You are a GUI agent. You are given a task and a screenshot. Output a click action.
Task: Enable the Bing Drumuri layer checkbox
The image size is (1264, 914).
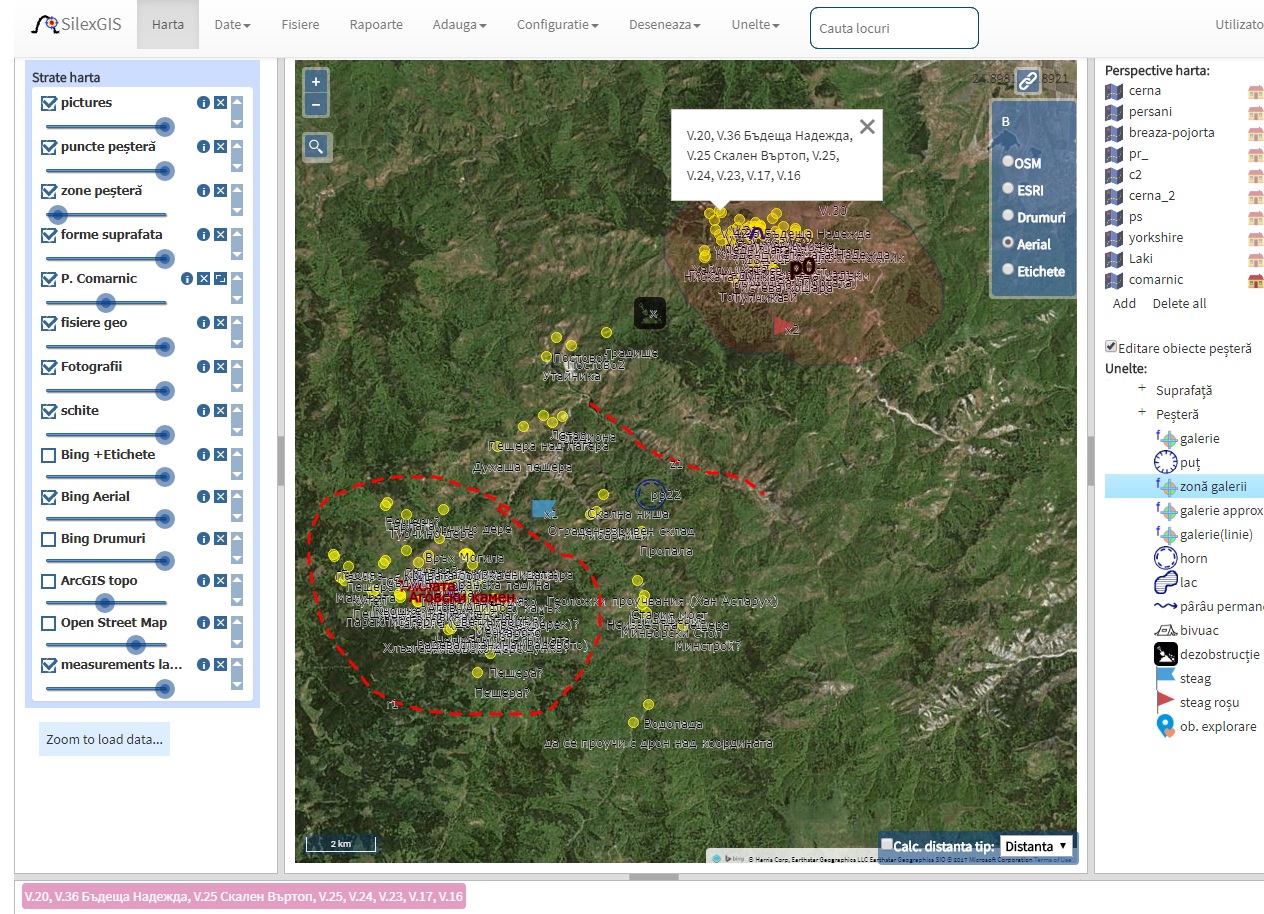[48, 539]
